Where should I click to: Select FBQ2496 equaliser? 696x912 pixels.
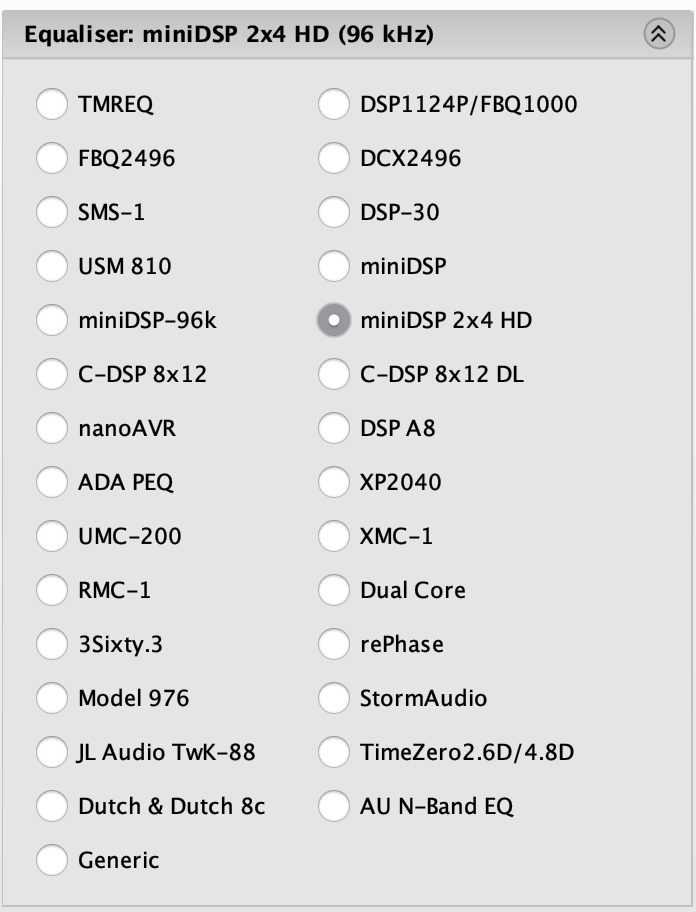[52, 158]
